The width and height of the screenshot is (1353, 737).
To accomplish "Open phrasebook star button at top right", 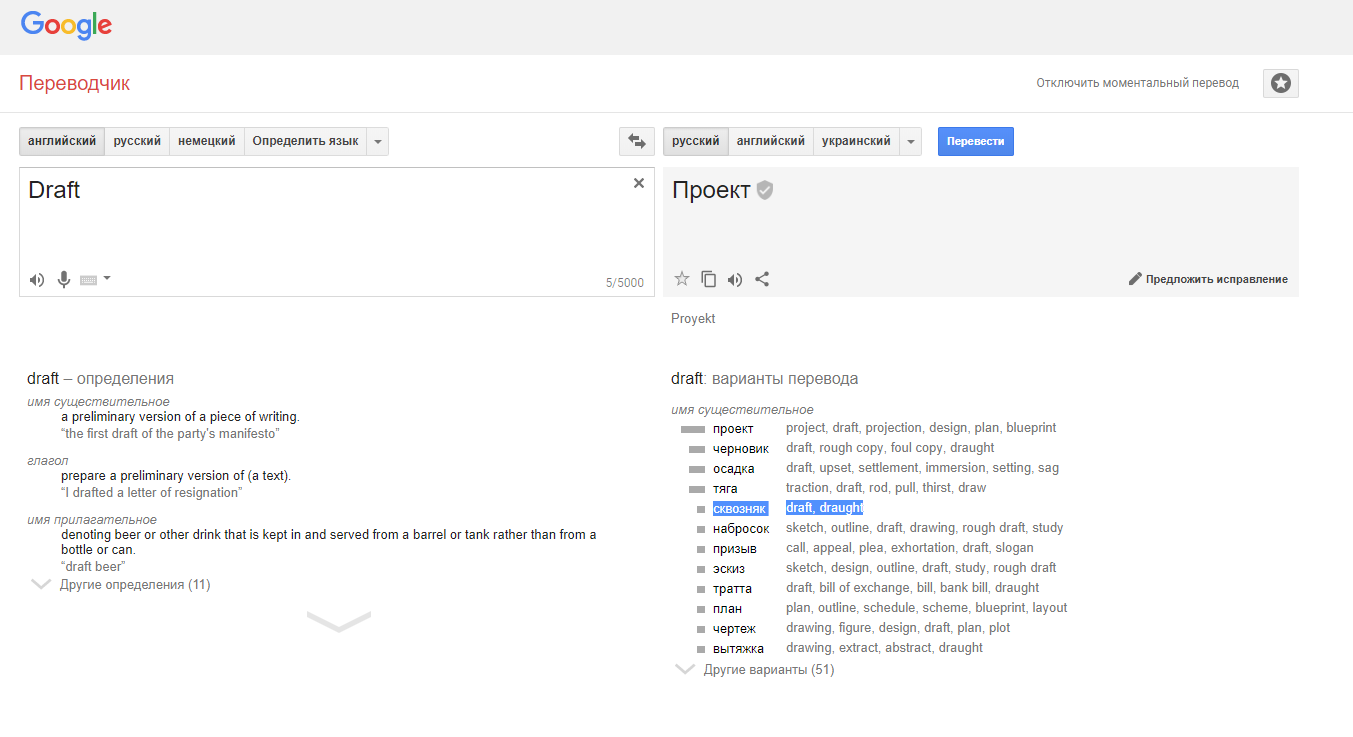I will coord(1281,83).
